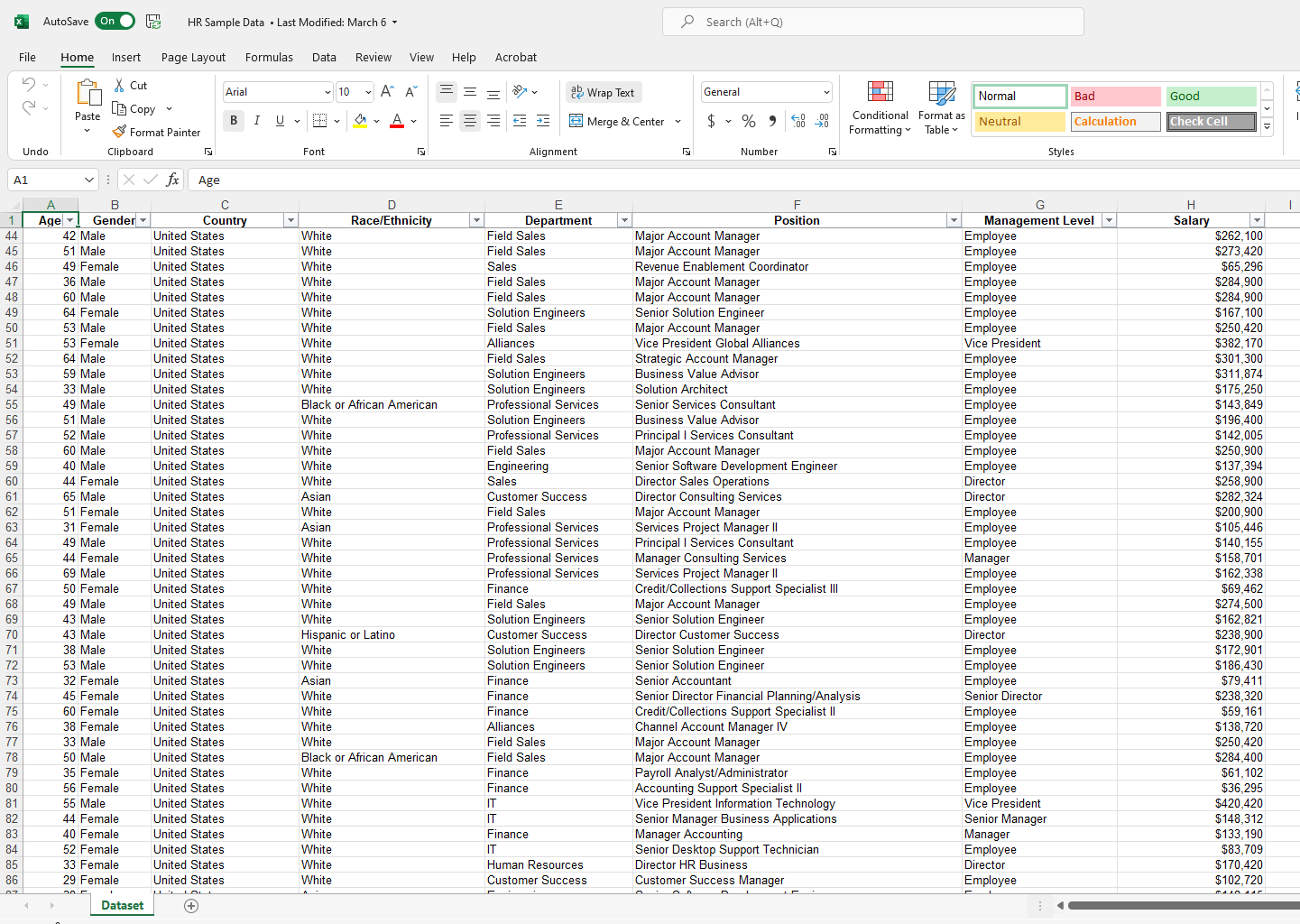The width and height of the screenshot is (1300, 924).
Task: Align text left in the cell
Action: [x=447, y=121]
